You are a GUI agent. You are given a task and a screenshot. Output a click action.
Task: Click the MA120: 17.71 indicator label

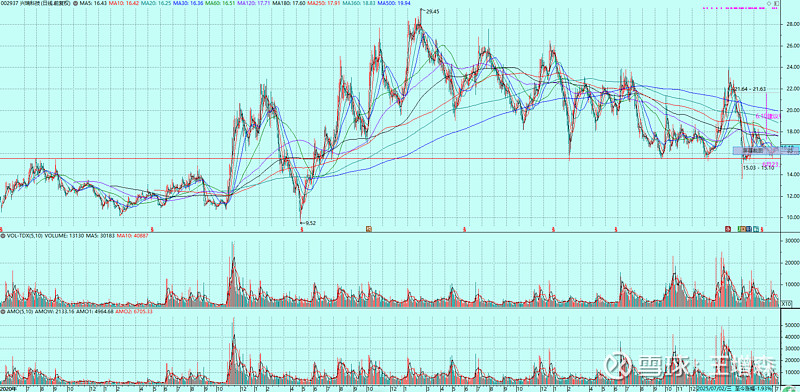tap(254, 3)
